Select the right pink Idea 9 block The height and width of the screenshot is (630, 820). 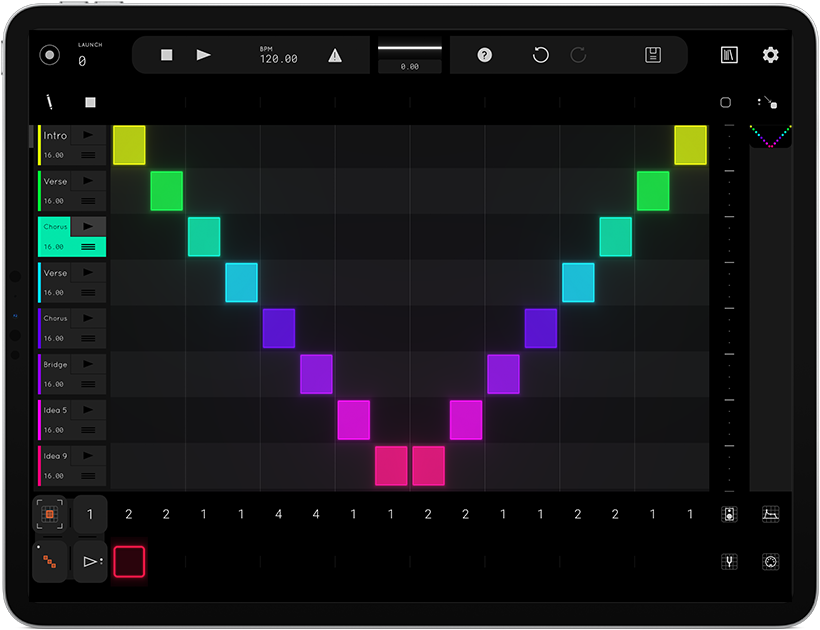tap(428, 466)
